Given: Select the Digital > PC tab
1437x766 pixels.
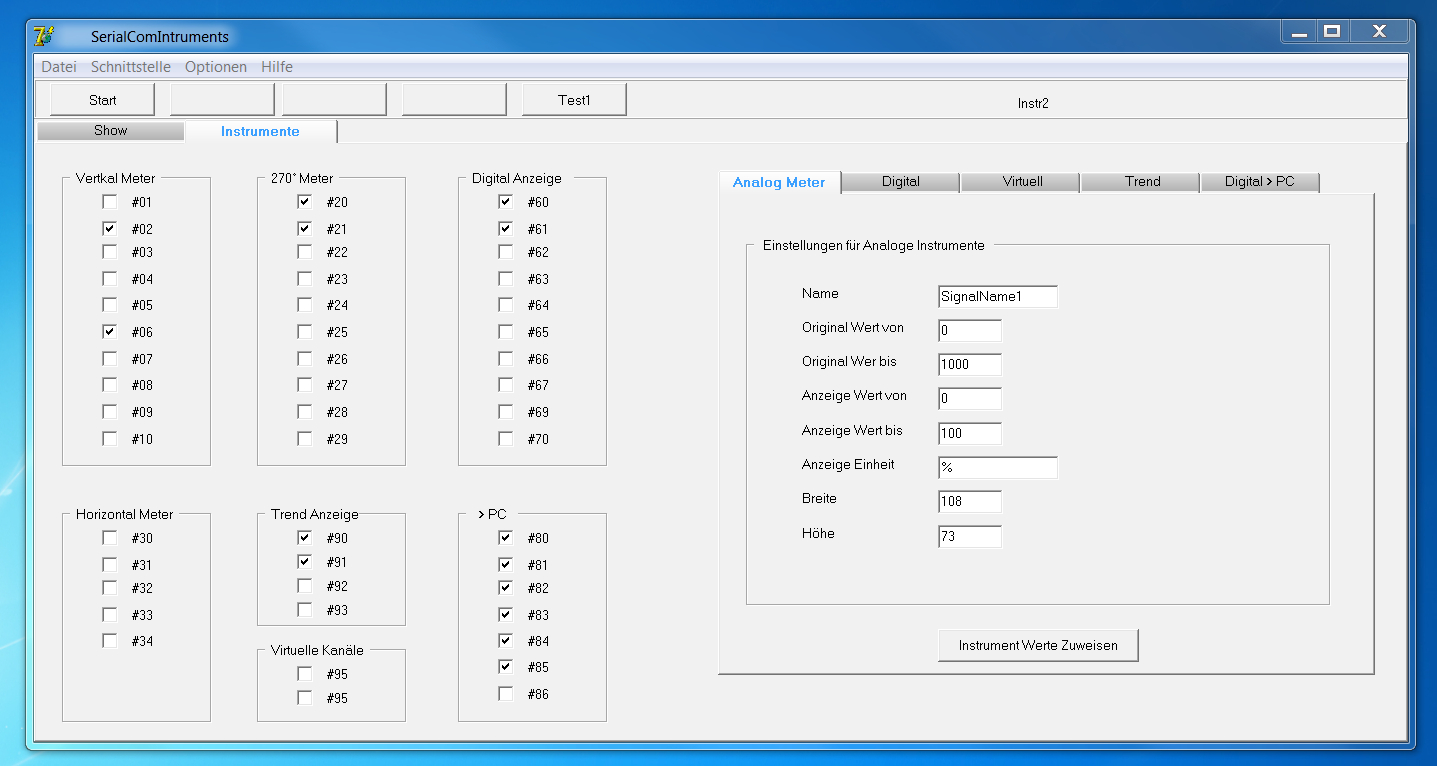Looking at the screenshot, I should tap(1259, 182).
